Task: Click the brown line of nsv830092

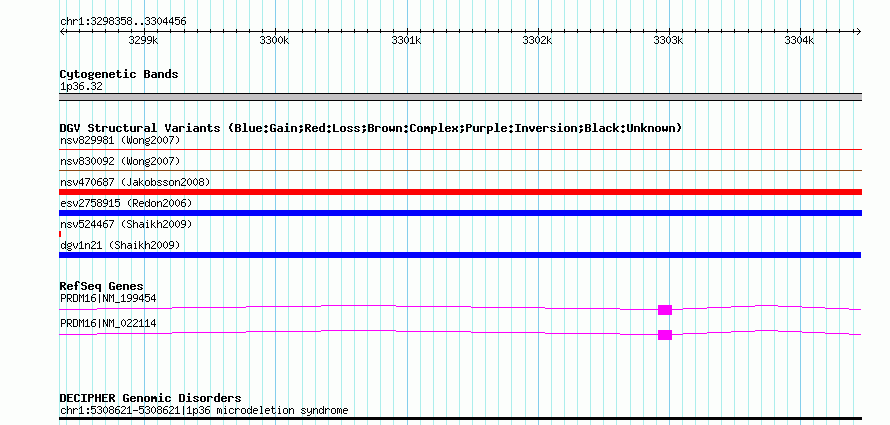Action: (x=460, y=170)
